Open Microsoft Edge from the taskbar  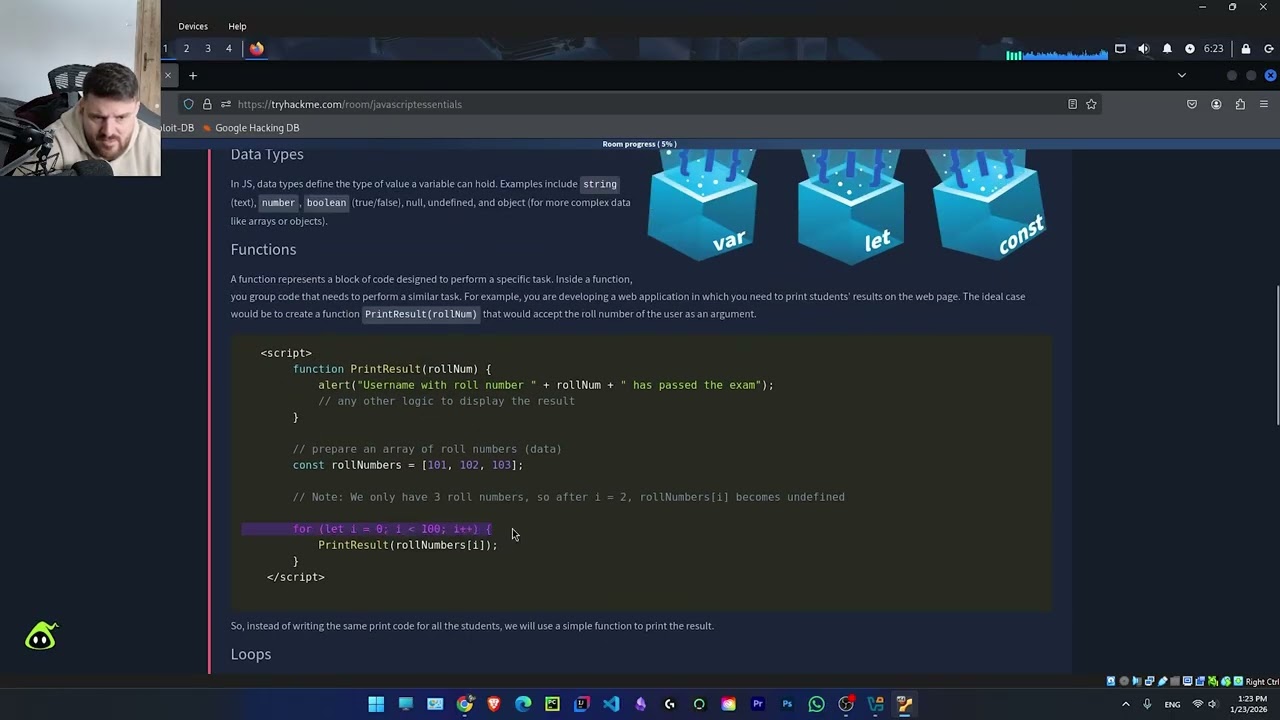[x=523, y=704]
